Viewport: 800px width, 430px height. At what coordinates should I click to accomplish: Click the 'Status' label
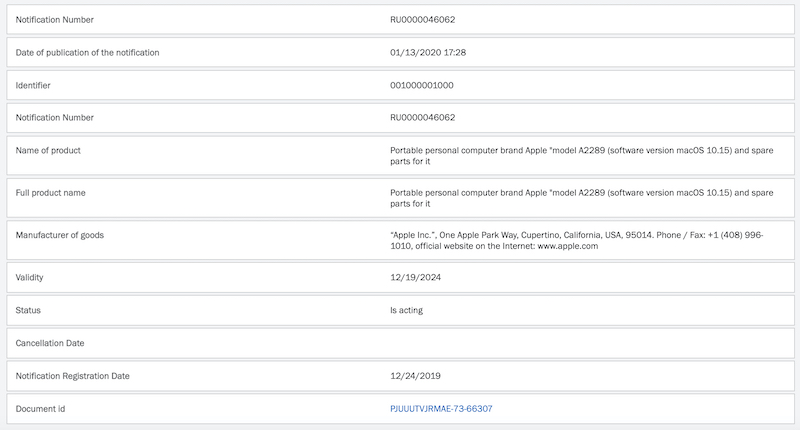[28, 310]
